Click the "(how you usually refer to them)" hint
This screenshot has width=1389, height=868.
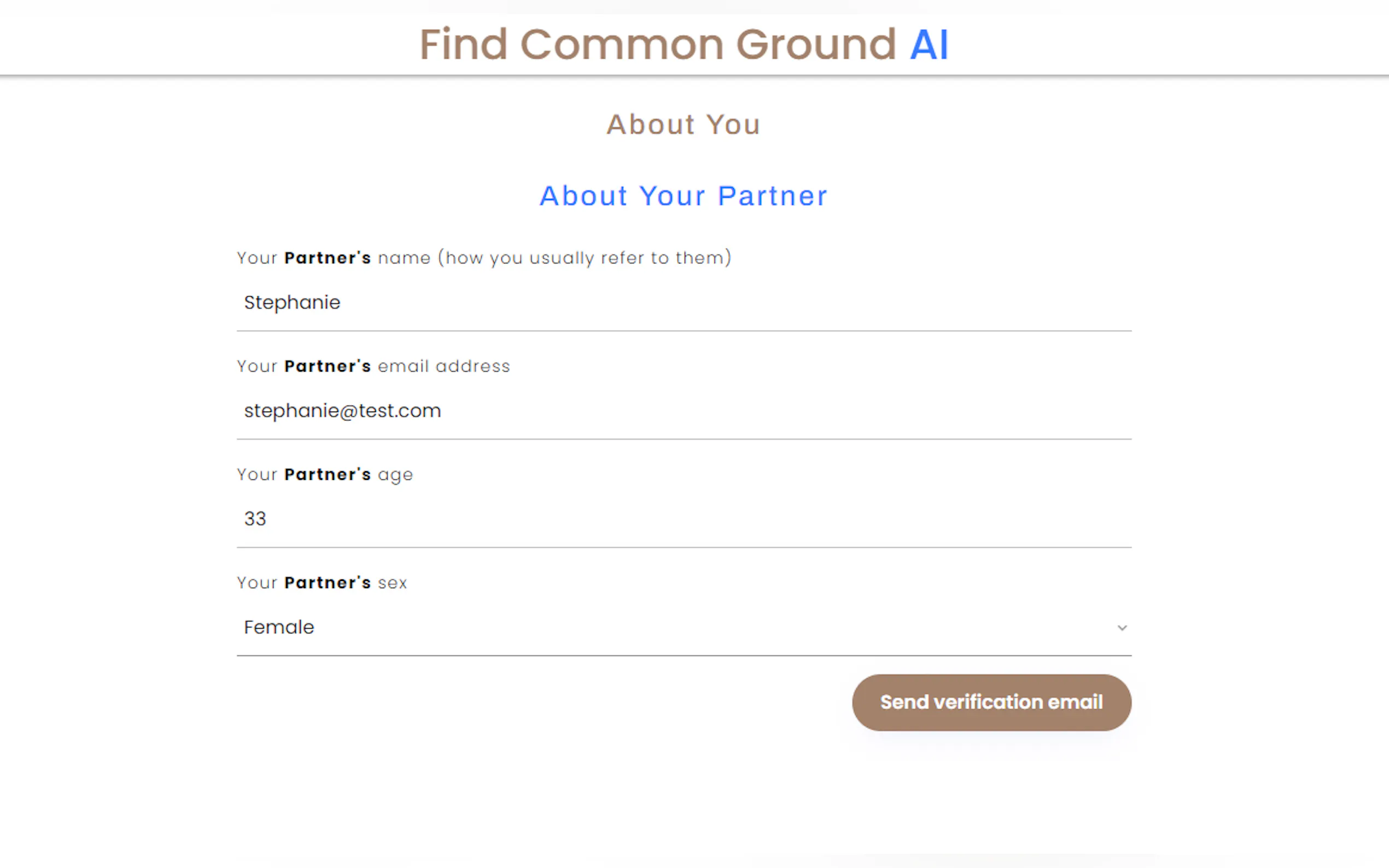pyautogui.click(x=585, y=259)
